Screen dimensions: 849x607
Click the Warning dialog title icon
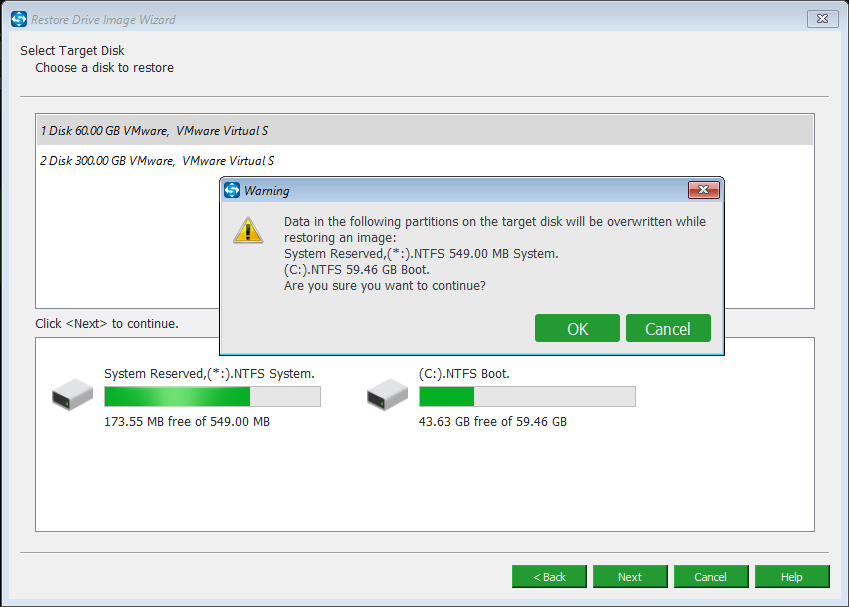[232, 190]
